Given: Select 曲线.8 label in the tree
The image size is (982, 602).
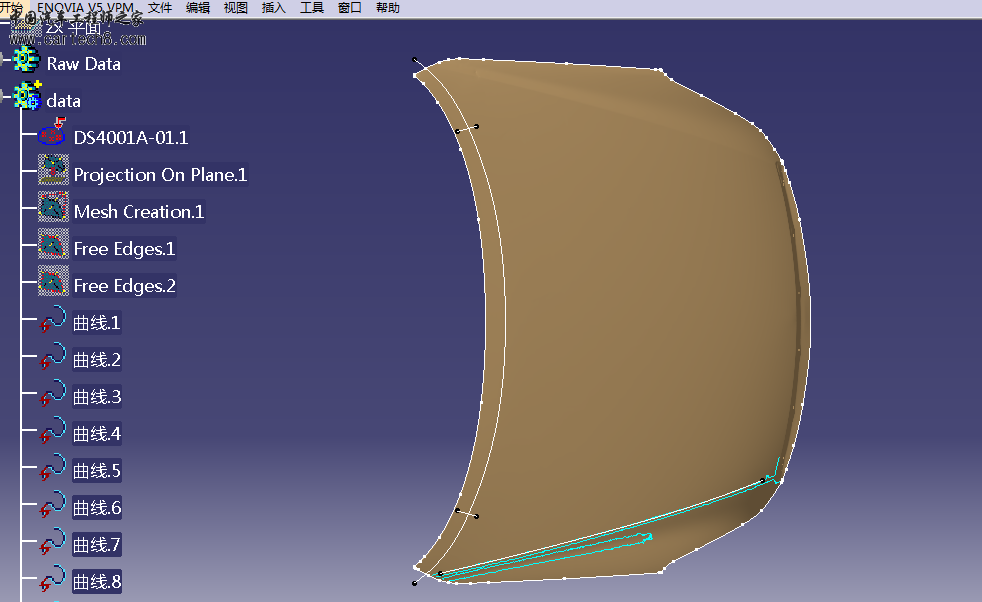Looking at the screenshot, I should [97, 582].
